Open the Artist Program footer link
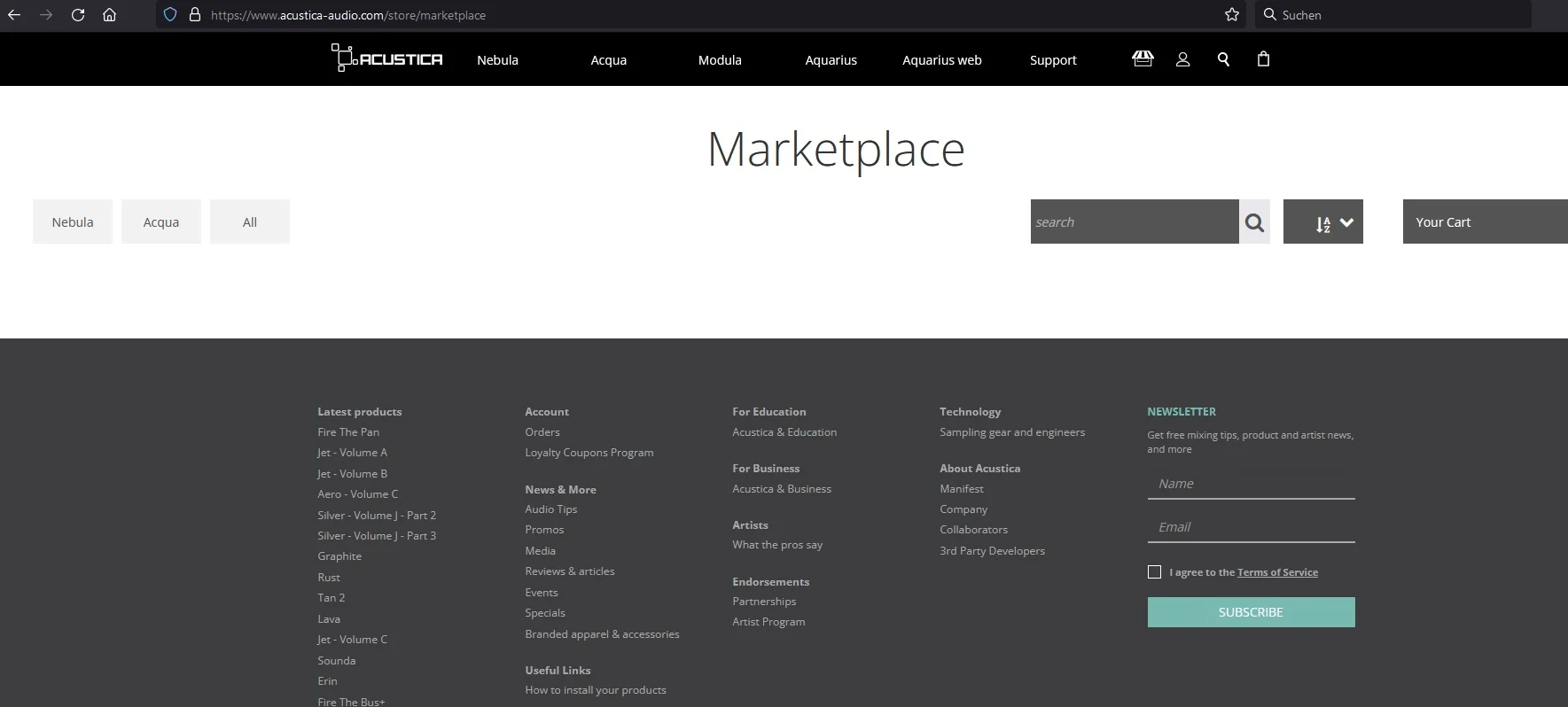This screenshot has height=707, width=1568. [768, 622]
